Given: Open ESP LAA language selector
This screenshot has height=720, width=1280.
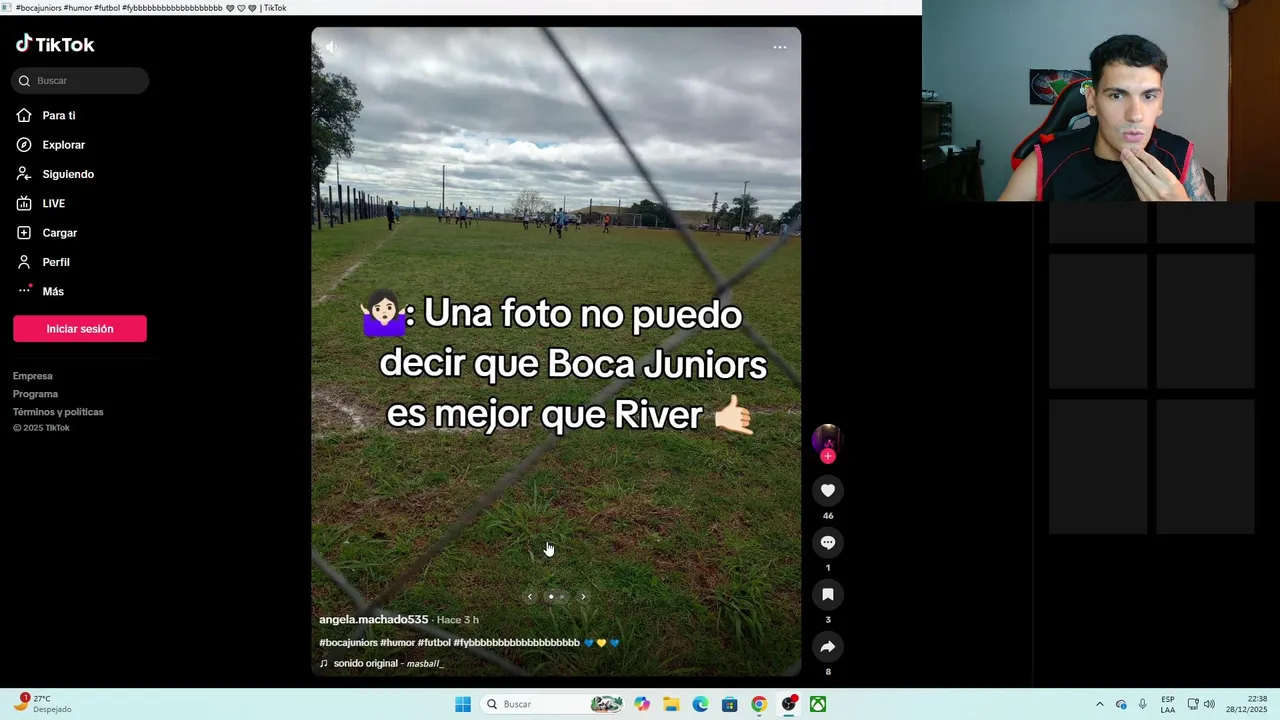Looking at the screenshot, I should point(1168,704).
